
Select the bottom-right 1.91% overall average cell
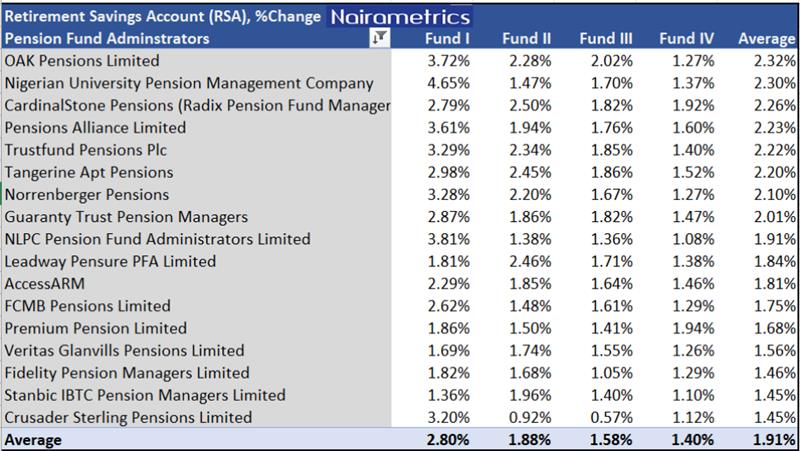pyautogui.click(x=766, y=439)
